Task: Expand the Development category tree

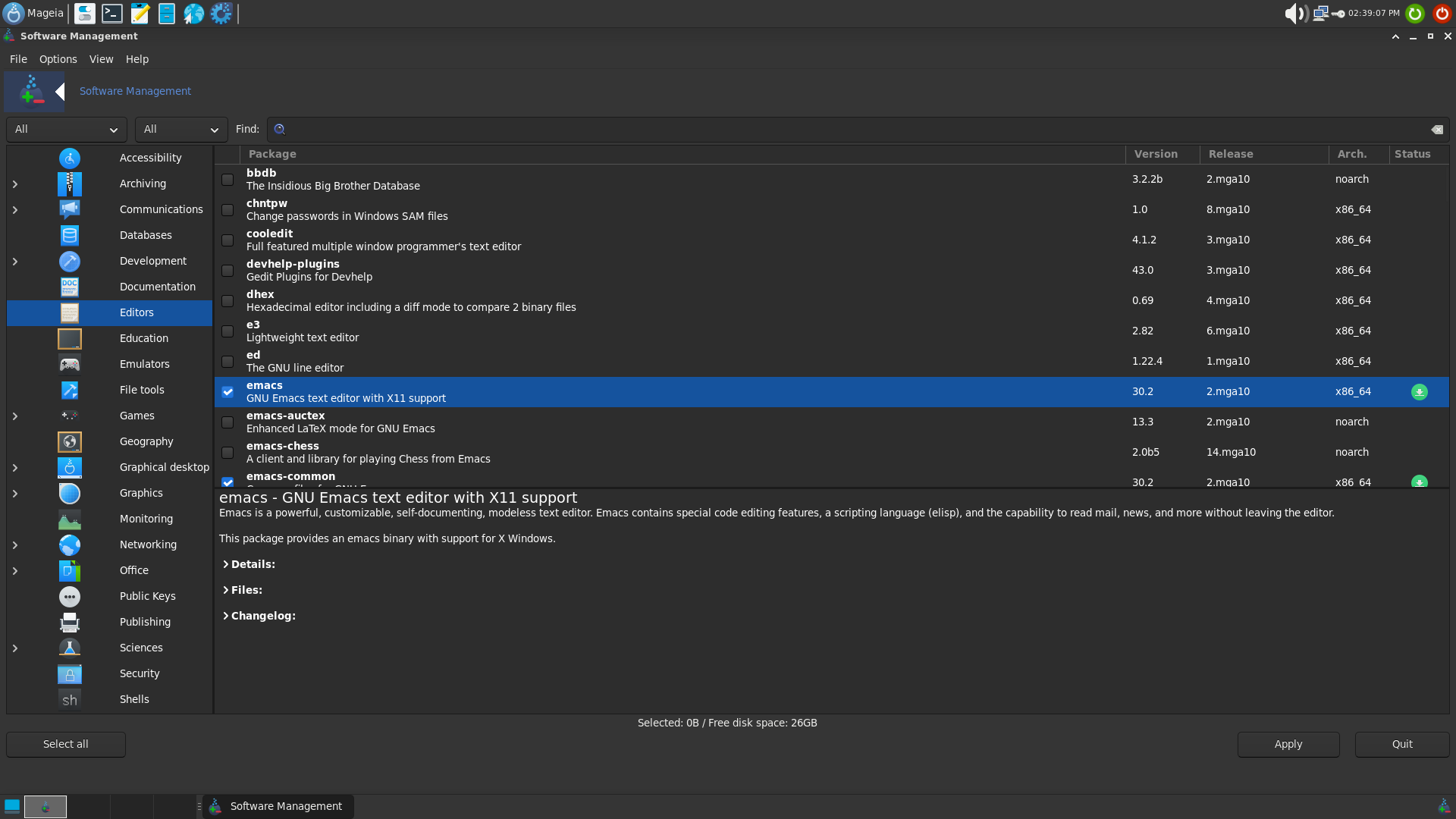Action: point(14,262)
